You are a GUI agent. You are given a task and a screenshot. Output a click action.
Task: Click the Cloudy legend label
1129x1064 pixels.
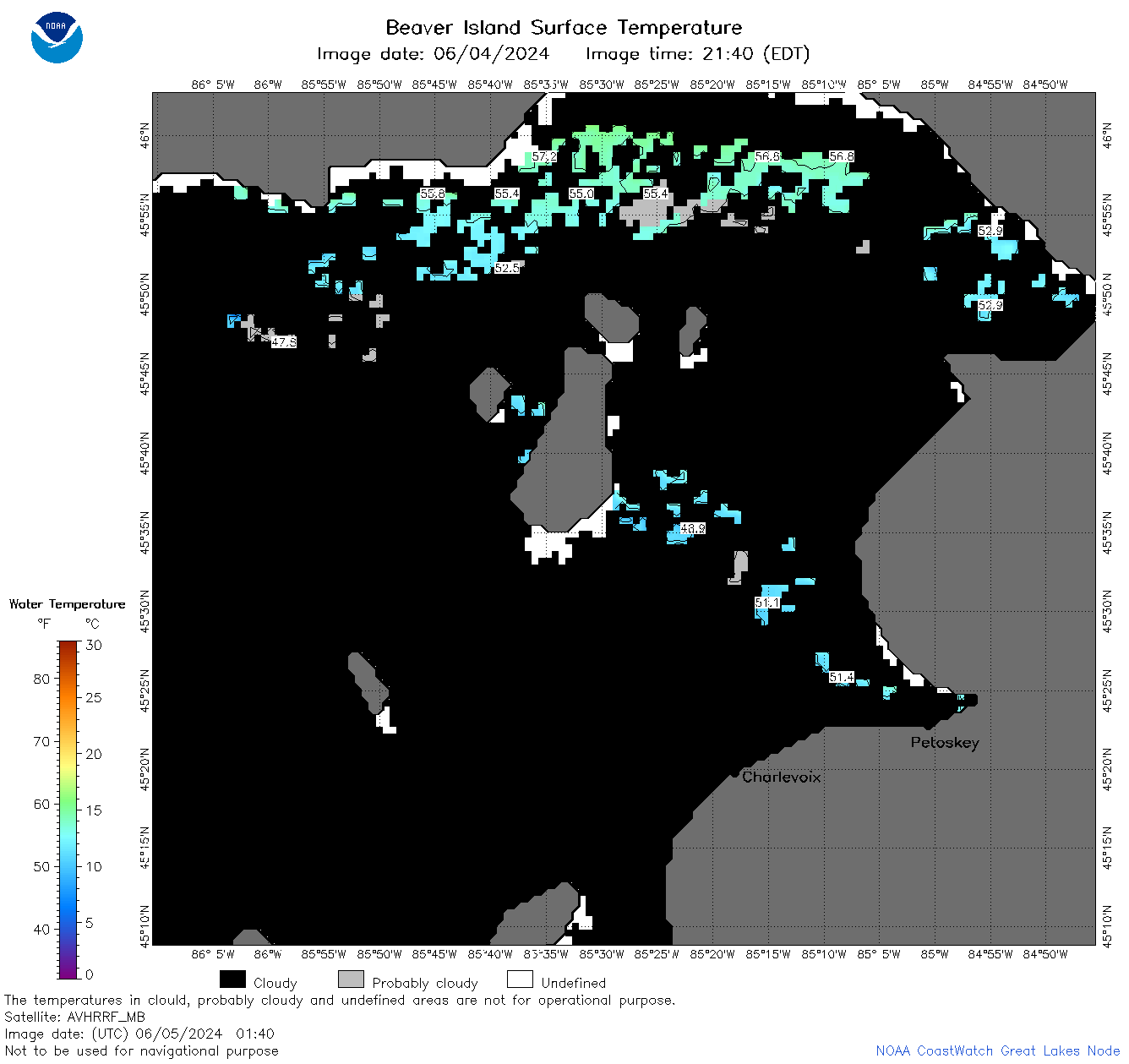275,984
